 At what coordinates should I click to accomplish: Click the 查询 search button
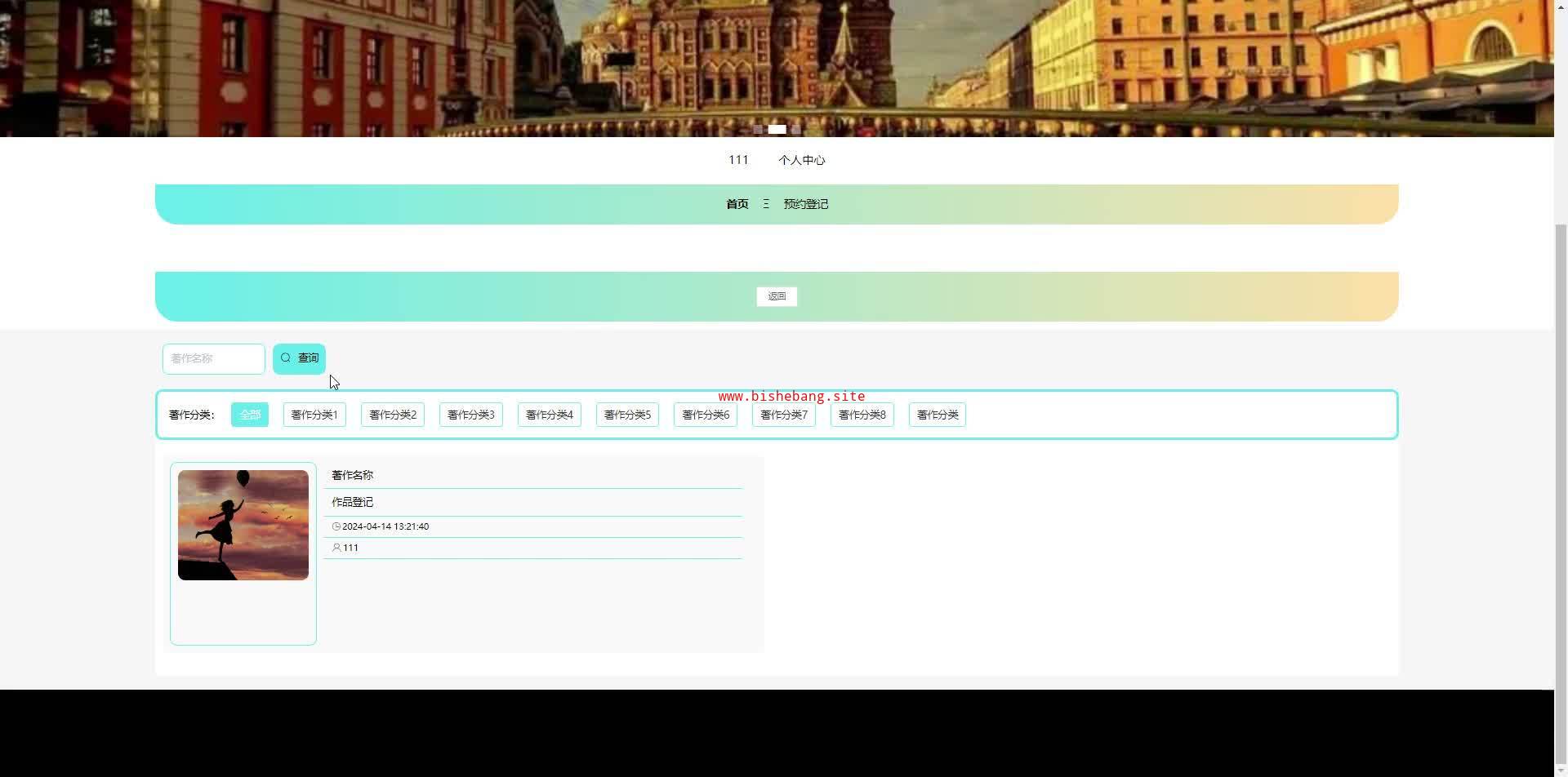pyautogui.click(x=299, y=358)
